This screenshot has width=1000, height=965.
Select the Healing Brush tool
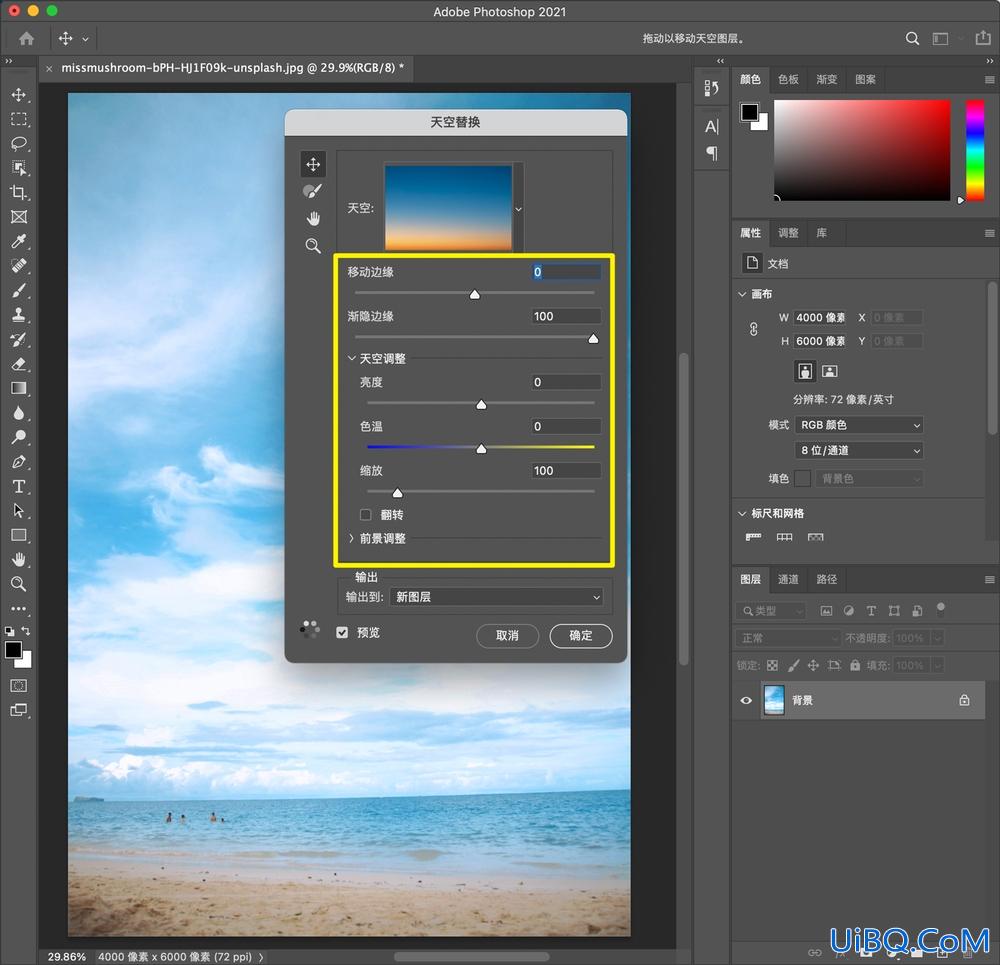tap(18, 265)
